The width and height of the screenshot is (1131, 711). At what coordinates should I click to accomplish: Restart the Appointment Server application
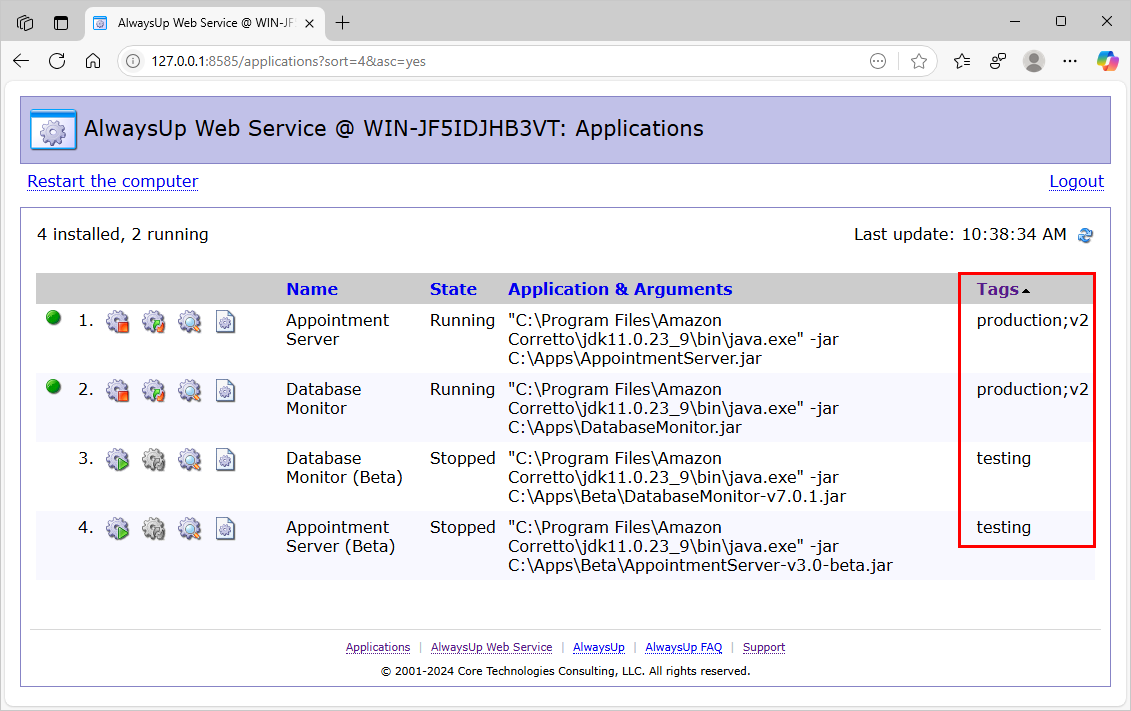click(154, 322)
